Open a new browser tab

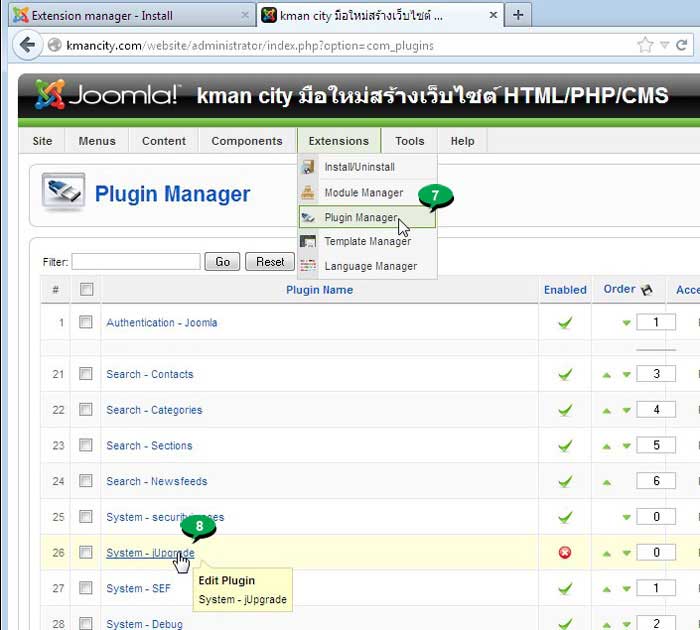tap(518, 15)
